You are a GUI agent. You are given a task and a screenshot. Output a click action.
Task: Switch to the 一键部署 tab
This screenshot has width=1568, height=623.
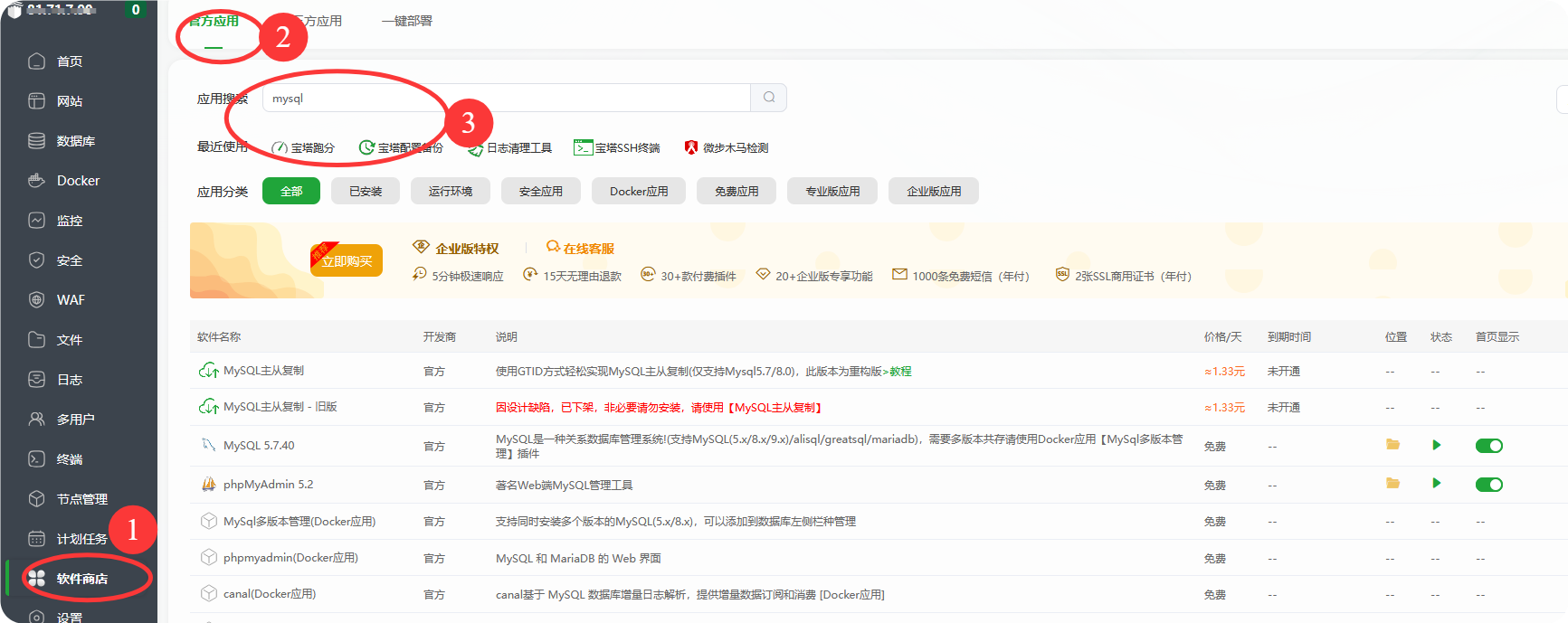coord(406,21)
